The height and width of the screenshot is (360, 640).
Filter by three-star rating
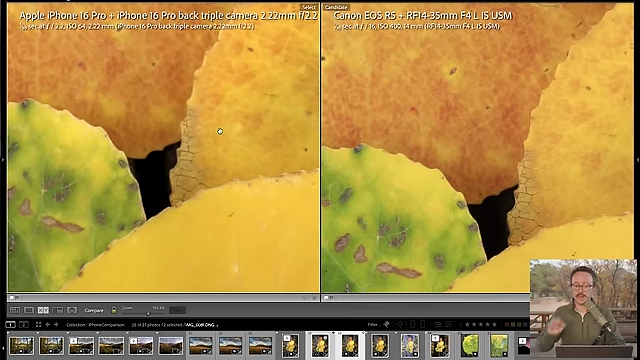(x=481, y=324)
